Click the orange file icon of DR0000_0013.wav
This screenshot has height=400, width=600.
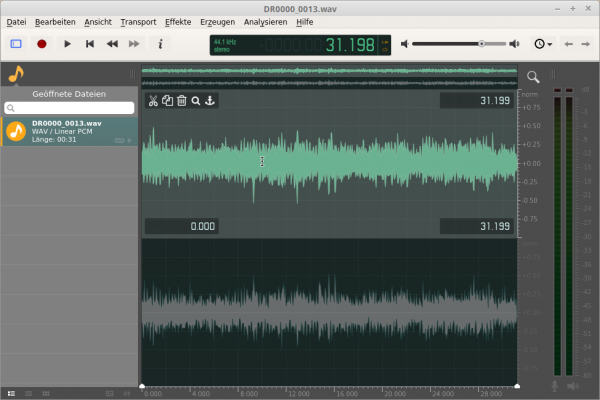click(16, 131)
